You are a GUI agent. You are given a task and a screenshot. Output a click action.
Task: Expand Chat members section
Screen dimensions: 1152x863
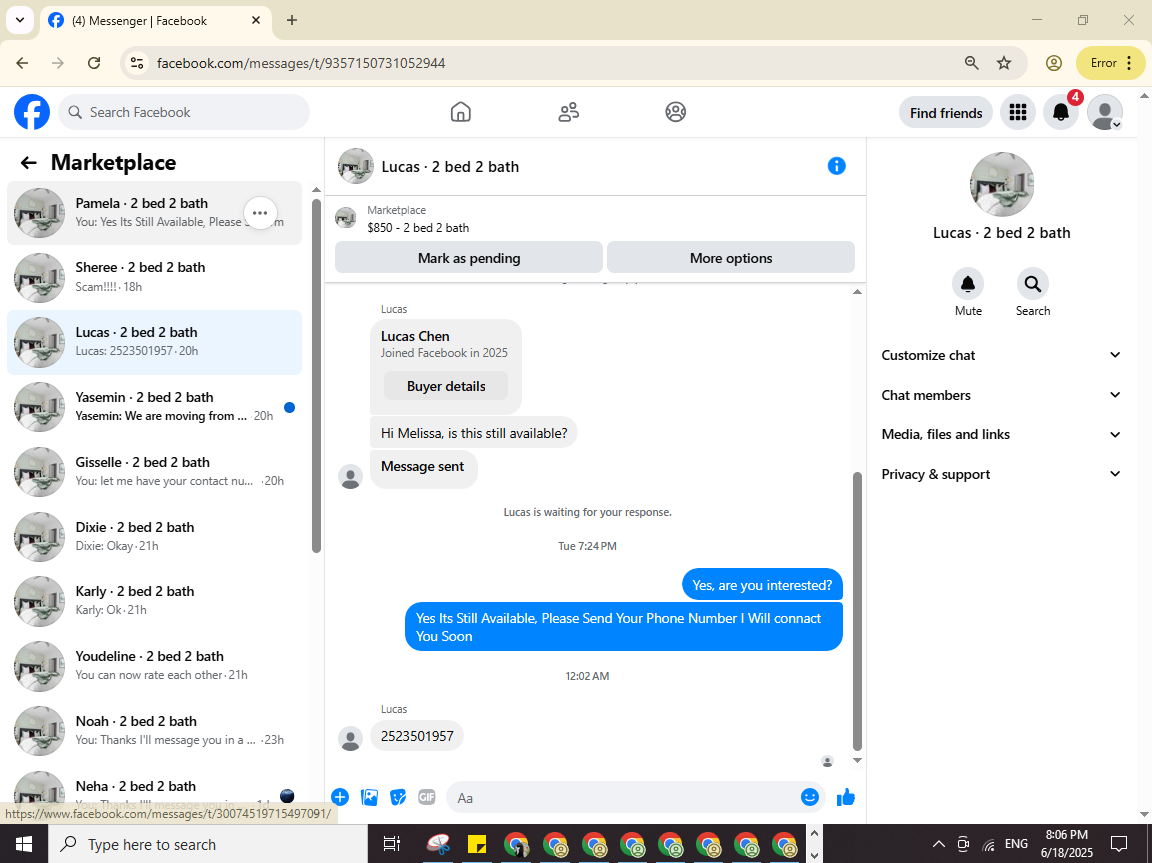[1001, 395]
